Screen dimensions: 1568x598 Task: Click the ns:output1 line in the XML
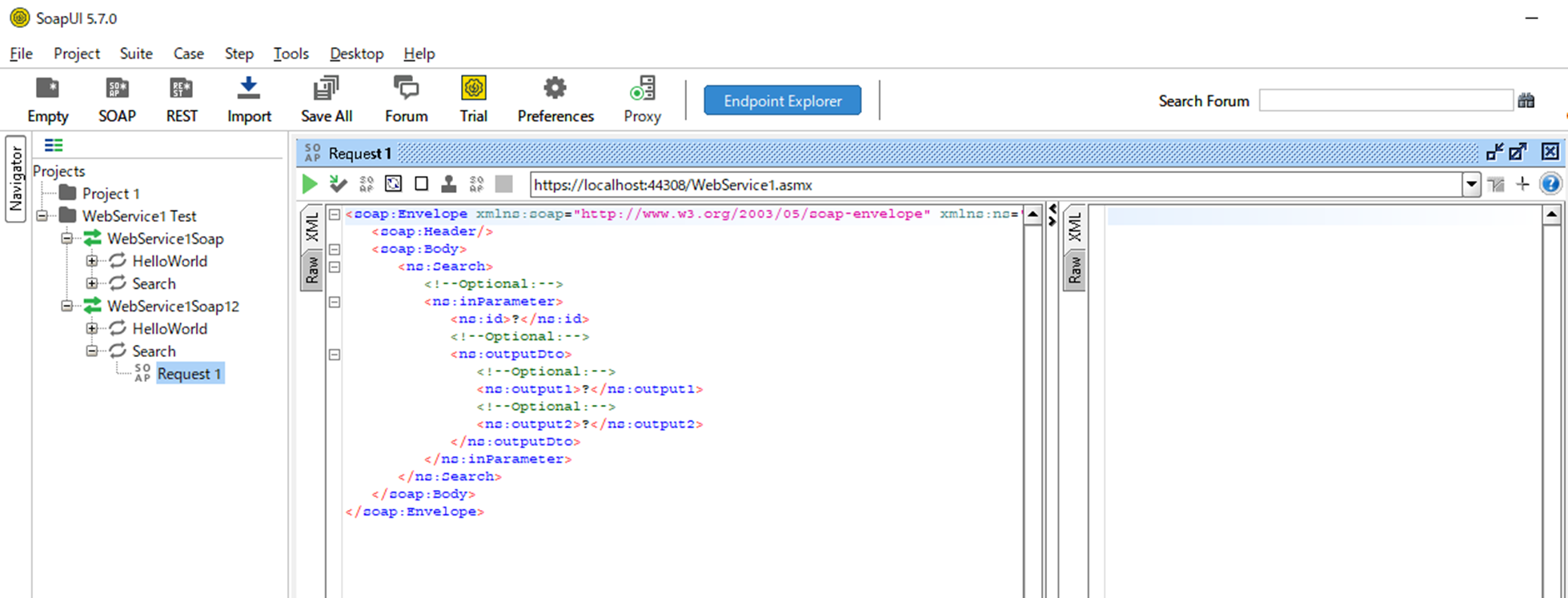coord(589,389)
